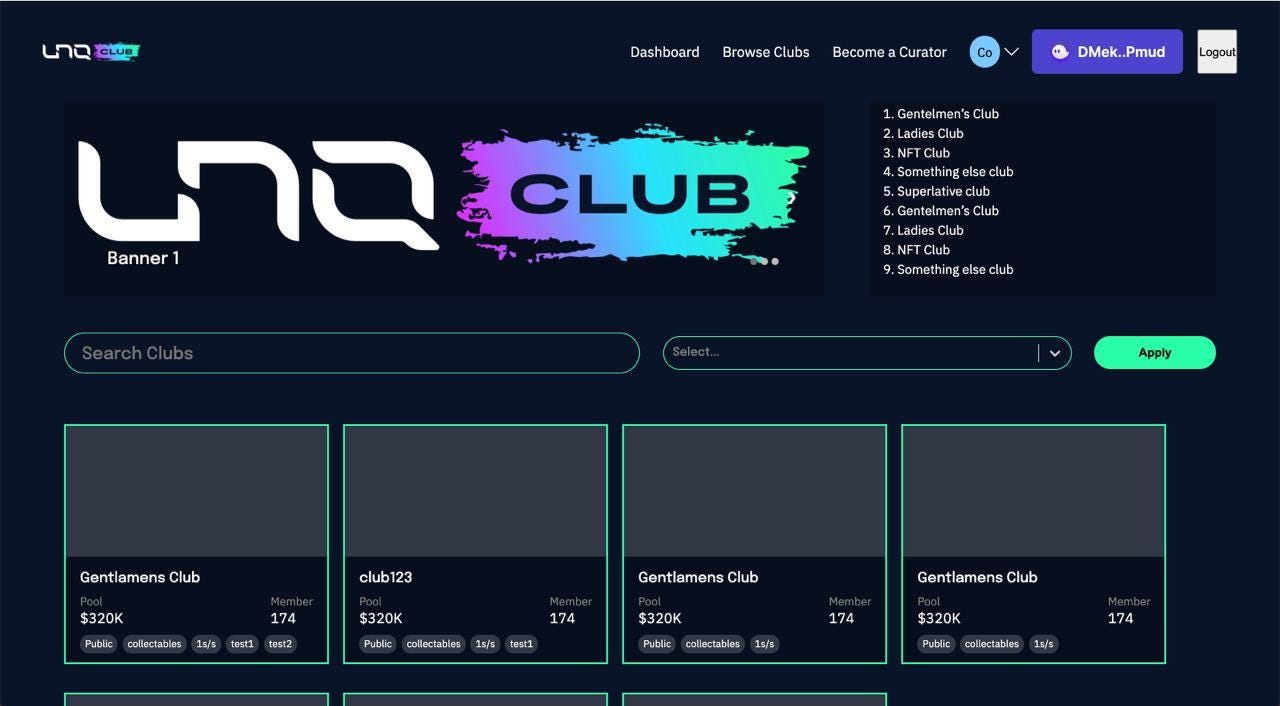Viewport: 1280px width, 706px height.
Task: Select '4. Something else club' in the list
Action: (948, 172)
